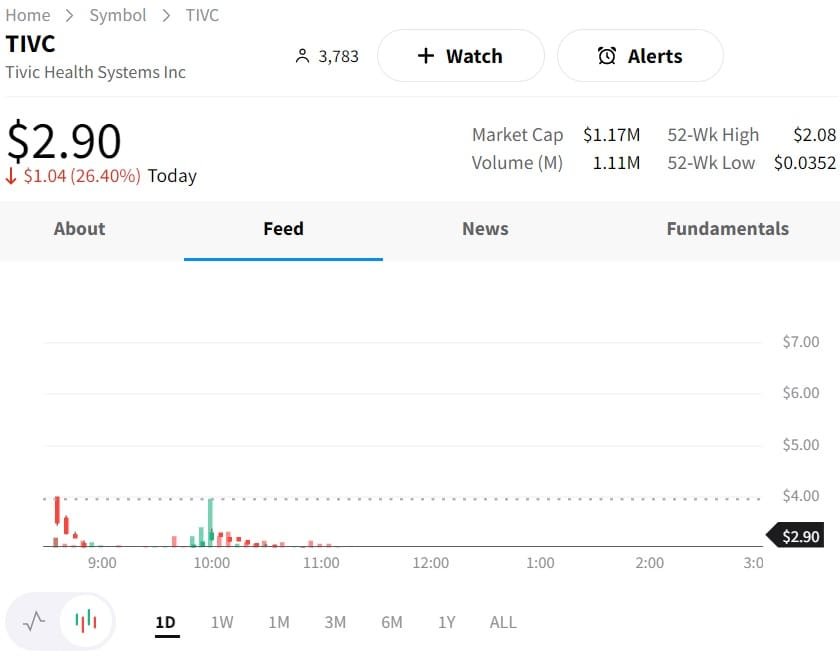Choose the 1M chart range
The height and width of the screenshot is (661, 840).
click(279, 622)
